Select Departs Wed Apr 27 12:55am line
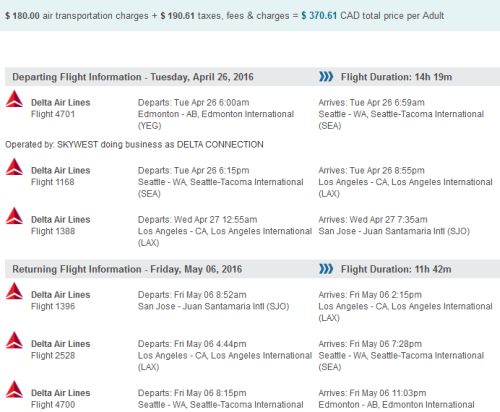The image size is (500, 412). [x=197, y=220]
